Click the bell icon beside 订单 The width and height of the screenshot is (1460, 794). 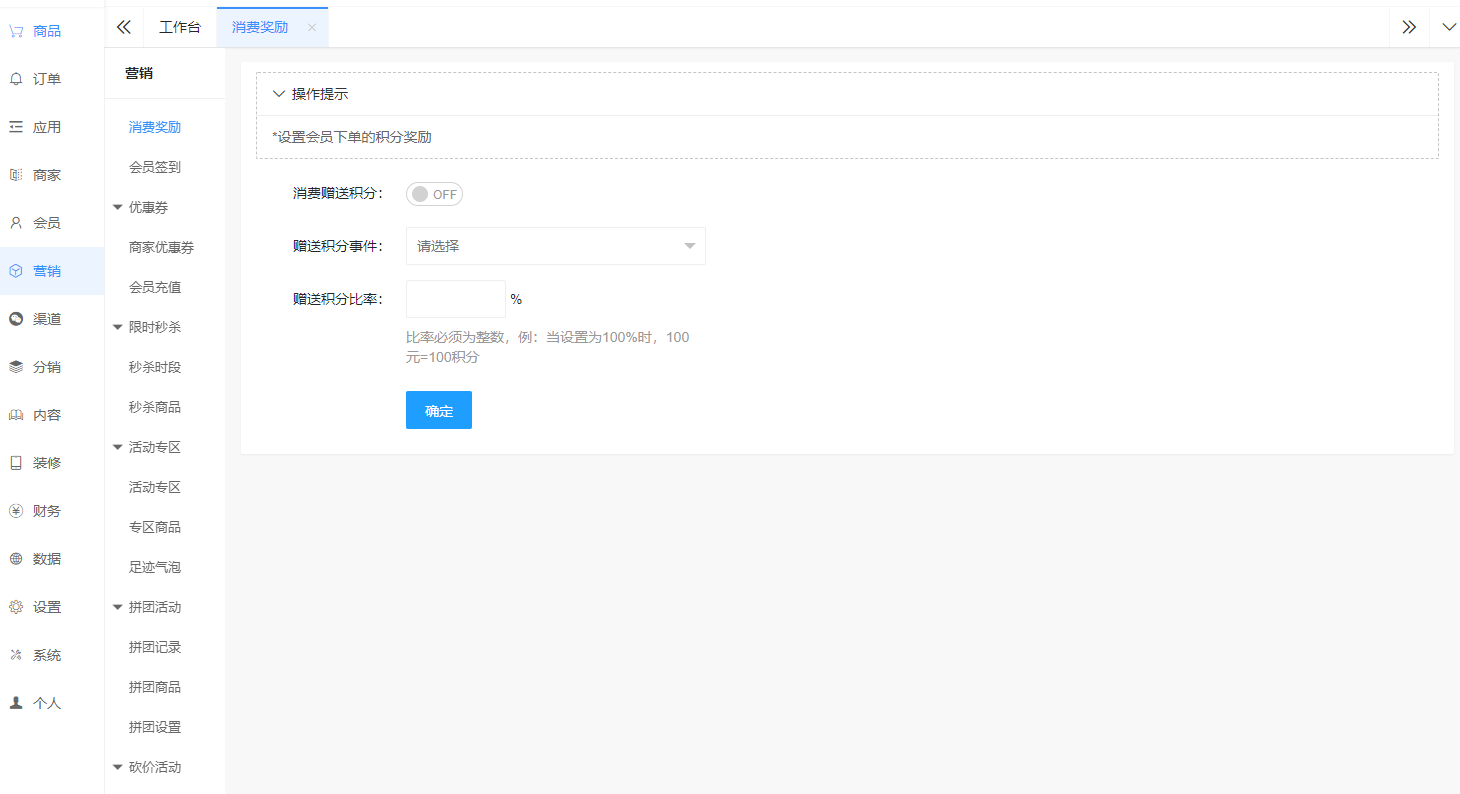point(16,79)
